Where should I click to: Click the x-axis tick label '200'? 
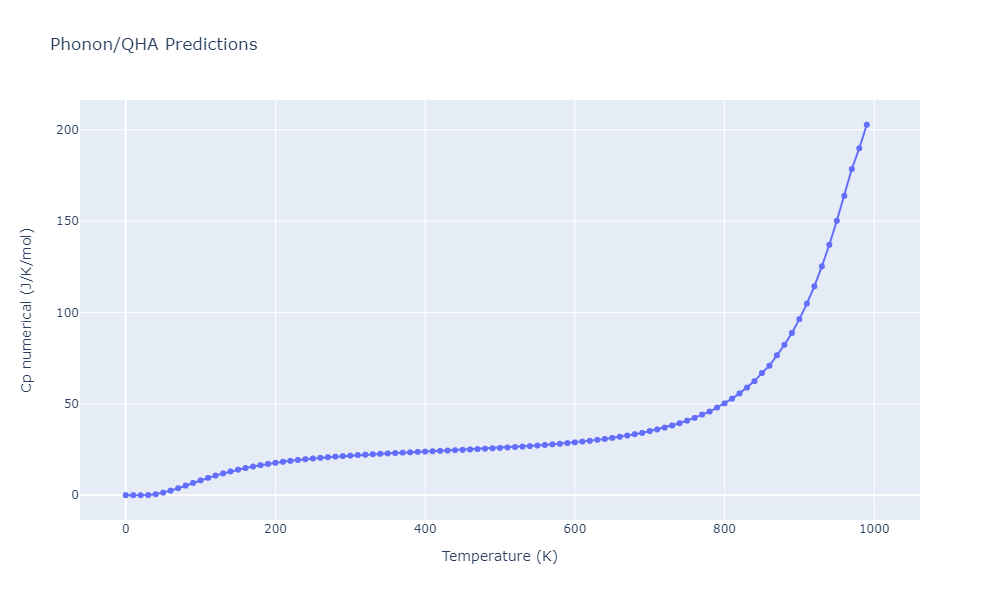point(275,528)
